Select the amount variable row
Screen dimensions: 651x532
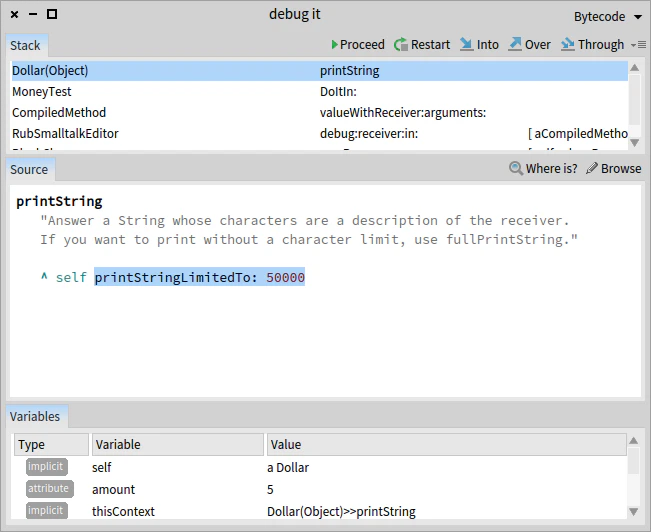click(320, 489)
